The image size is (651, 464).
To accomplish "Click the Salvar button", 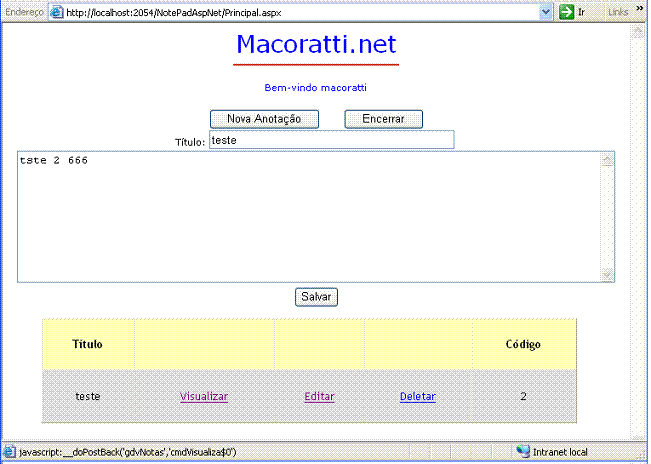I will (x=316, y=297).
